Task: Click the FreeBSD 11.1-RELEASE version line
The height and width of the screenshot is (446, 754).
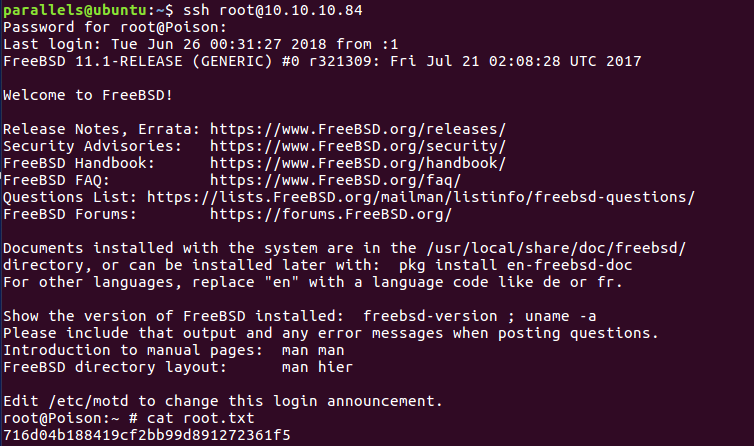Action: [x=322, y=62]
